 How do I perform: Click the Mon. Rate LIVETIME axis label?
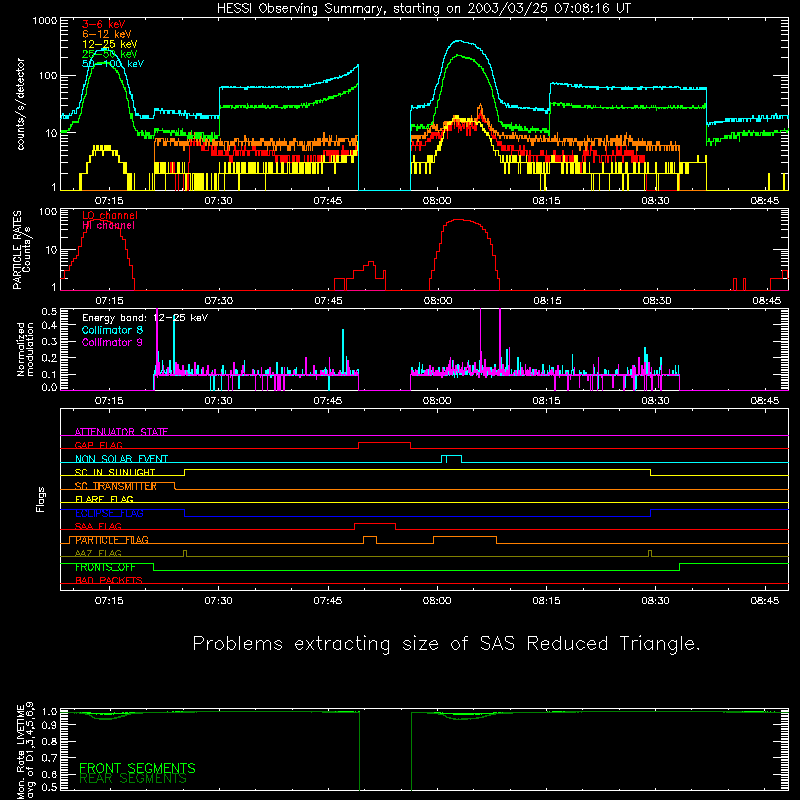[x=25, y=751]
